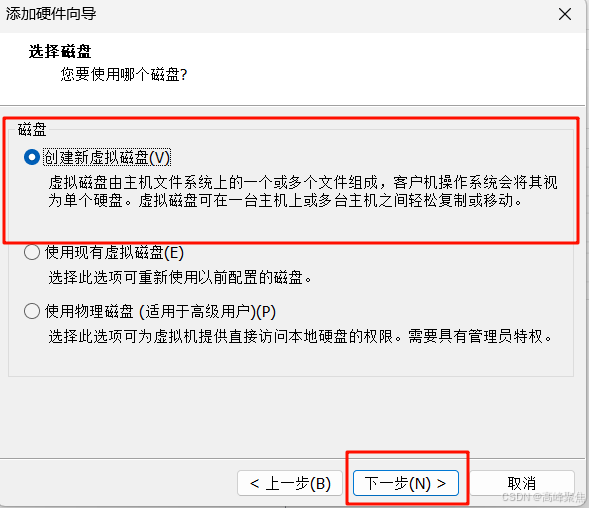Click the less-than arrow on 上一步 button
The height and width of the screenshot is (508, 589).
(254, 483)
